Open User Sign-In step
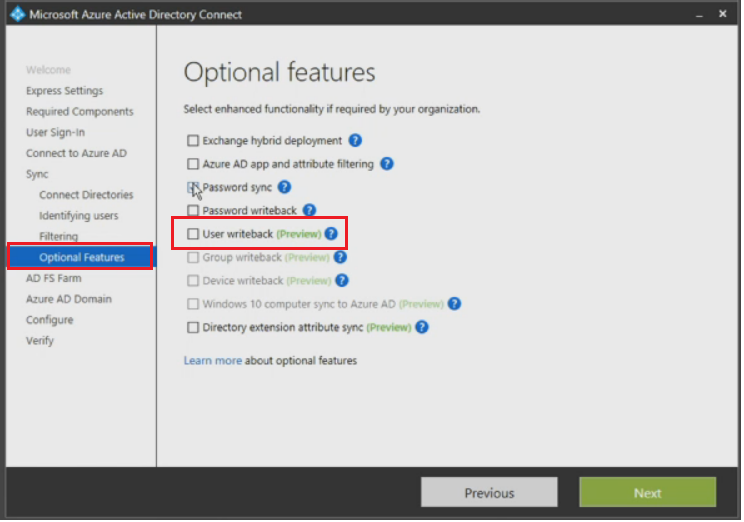Viewport: 744px width, 522px height. (x=56, y=132)
